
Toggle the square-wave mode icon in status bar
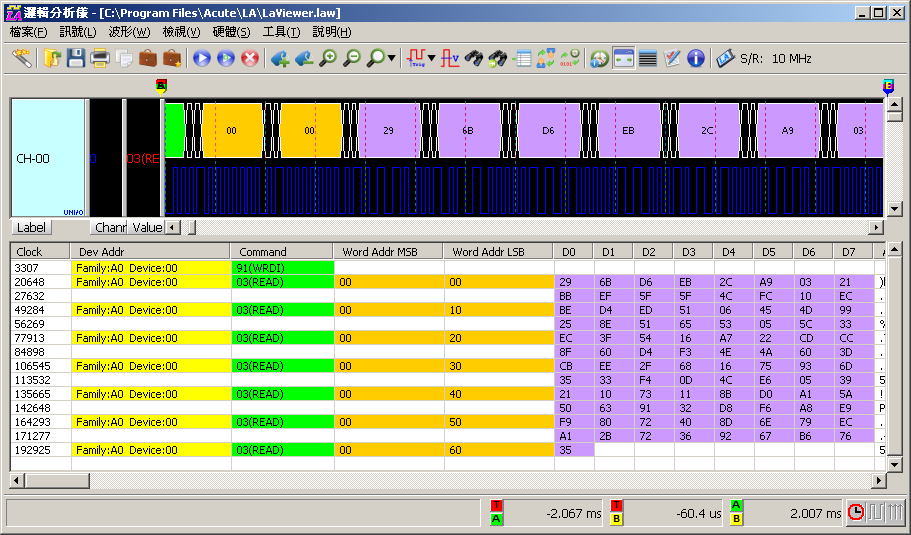tap(875, 512)
